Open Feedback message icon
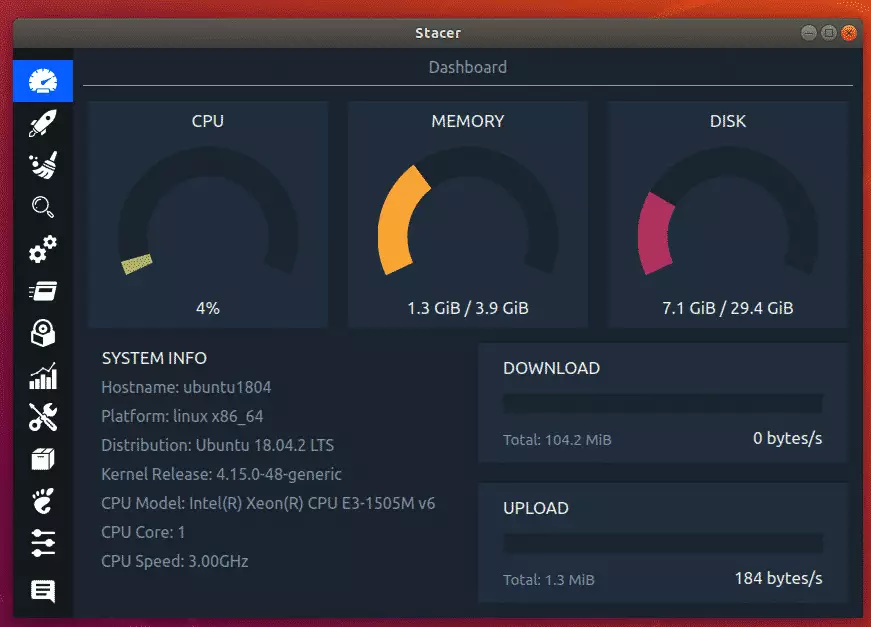871x627 pixels. [x=43, y=591]
